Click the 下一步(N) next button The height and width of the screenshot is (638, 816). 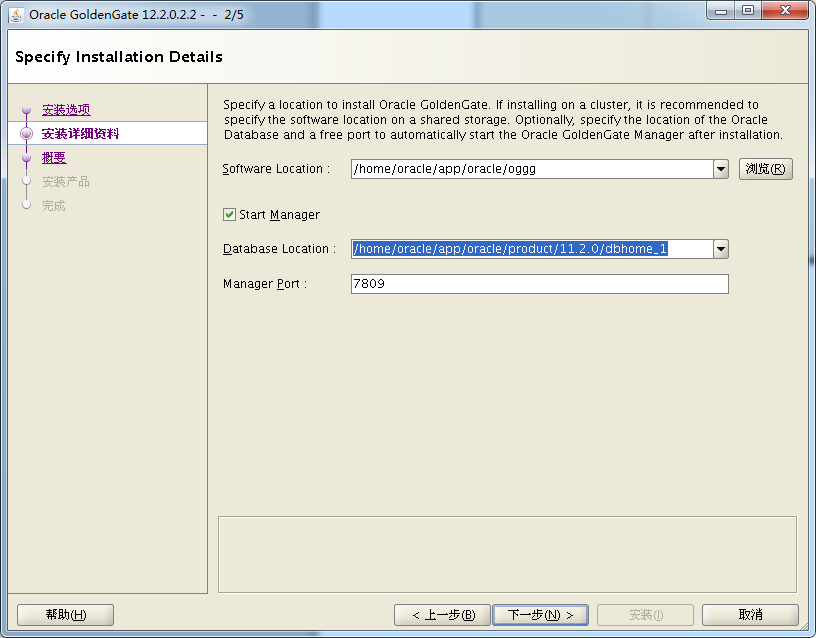(540, 615)
